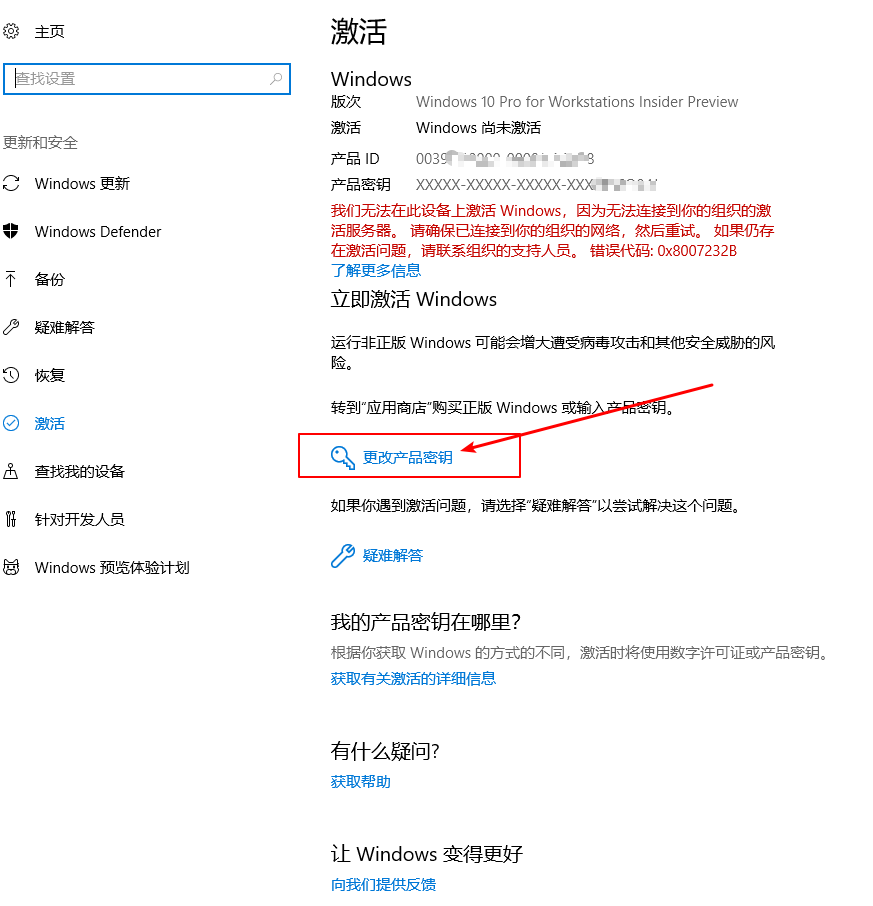Launch the blue 疑难解答 troubleshooter link

(393, 556)
